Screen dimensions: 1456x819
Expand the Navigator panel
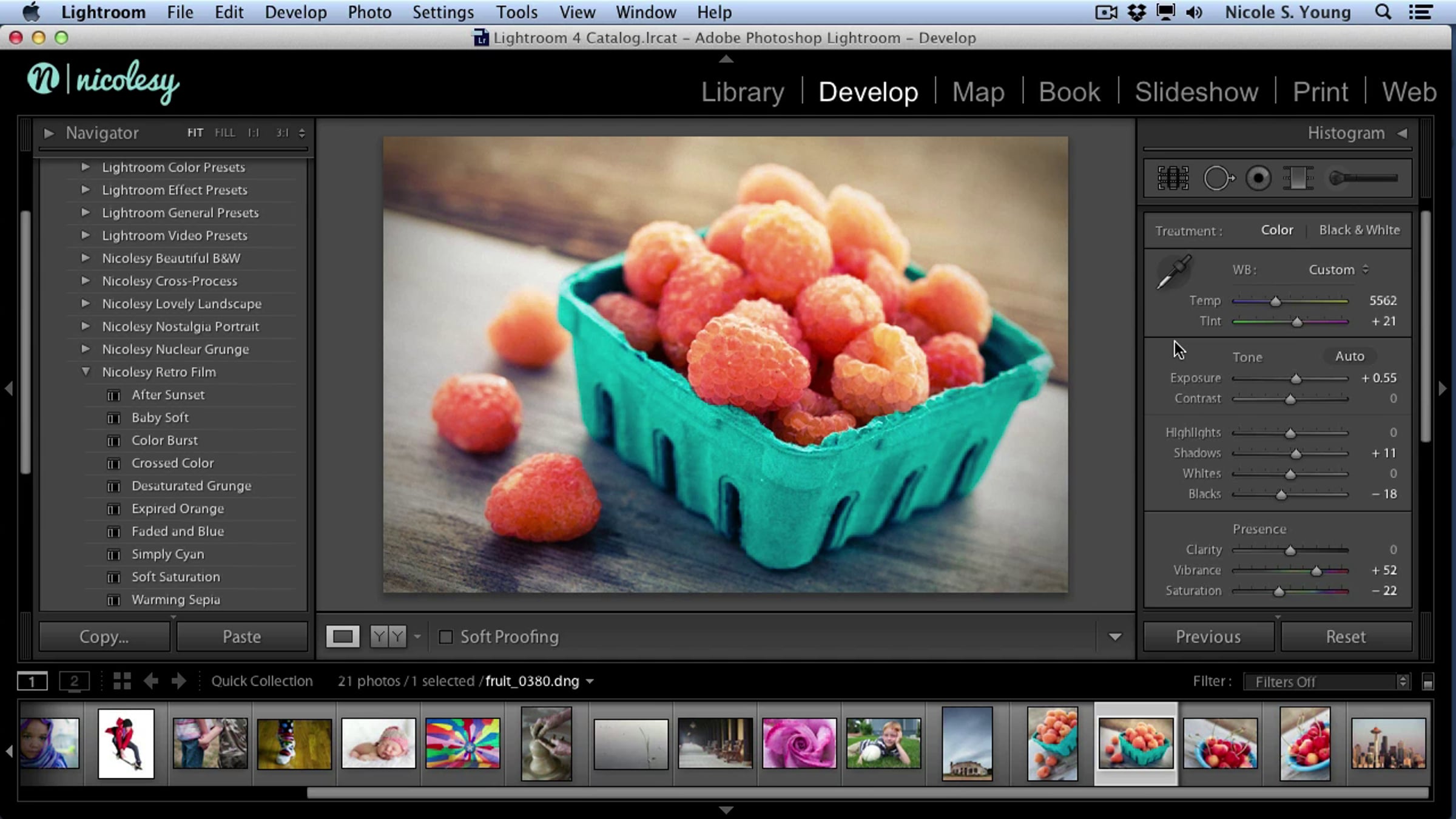point(49,132)
